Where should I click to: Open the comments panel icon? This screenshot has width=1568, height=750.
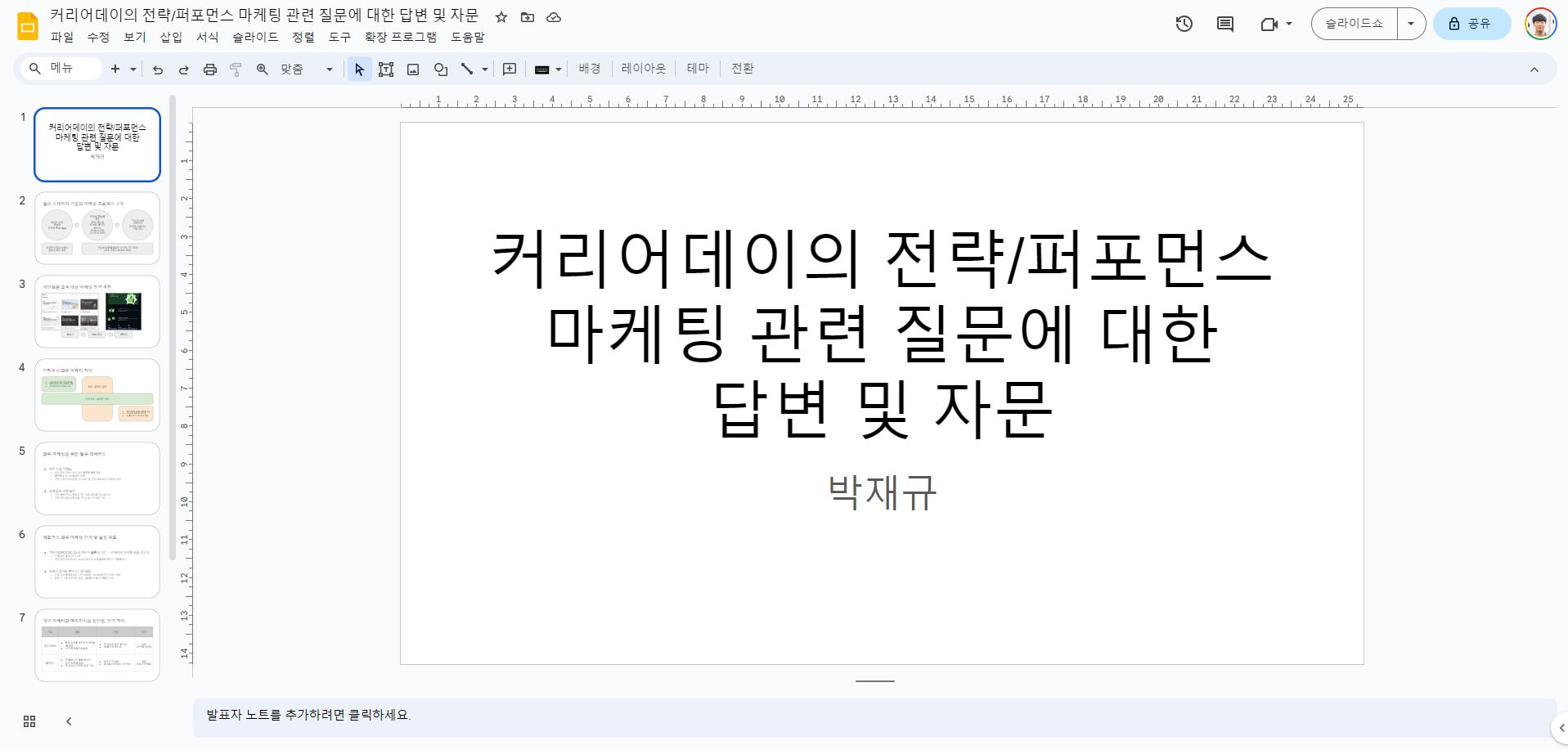coord(1225,24)
